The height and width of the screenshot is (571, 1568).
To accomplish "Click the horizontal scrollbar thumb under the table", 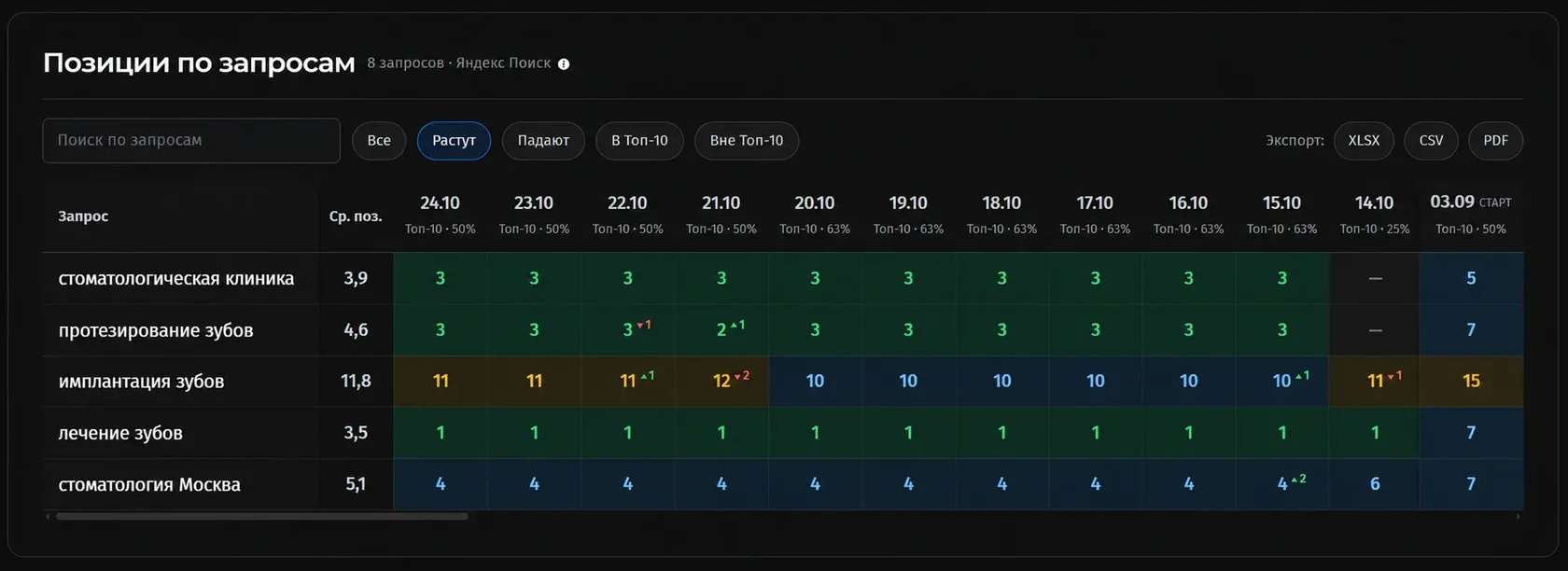I will (261, 516).
